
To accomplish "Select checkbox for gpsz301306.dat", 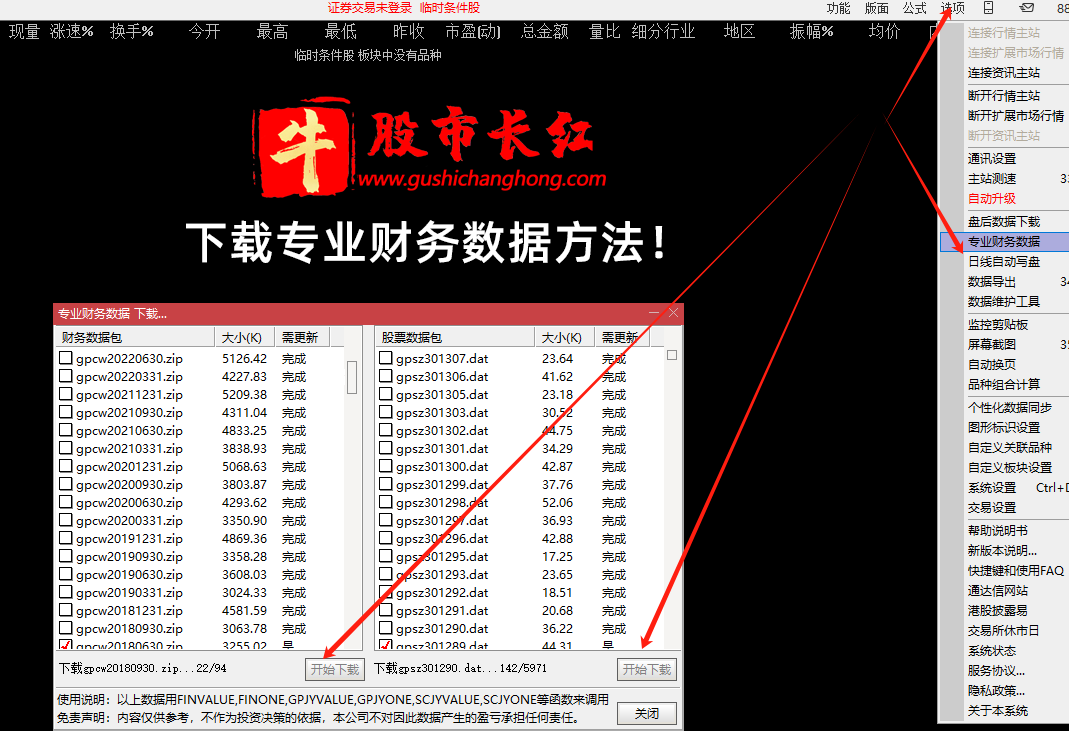I will (x=385, y=376).
